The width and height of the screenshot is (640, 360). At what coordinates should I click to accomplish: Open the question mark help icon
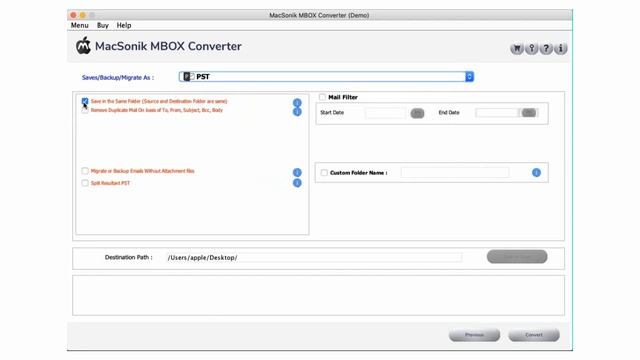click(x=546, y=49)
